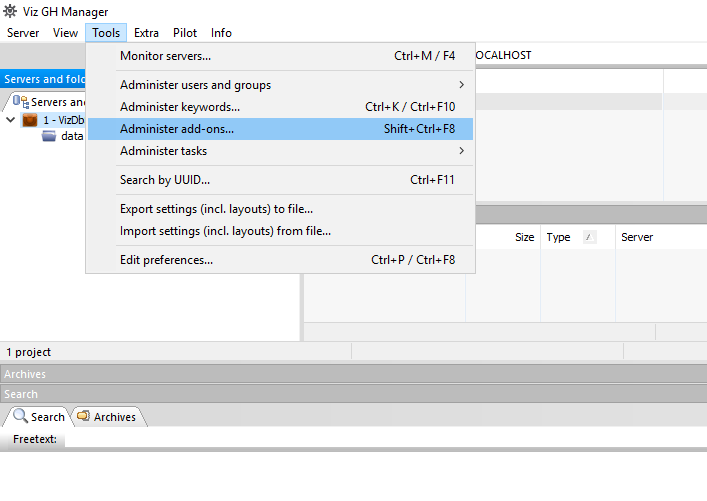The height and width of the screenshot is (501, 707).
Task: Select the VizDb server icon in the tree
Action: coord(30,120)
